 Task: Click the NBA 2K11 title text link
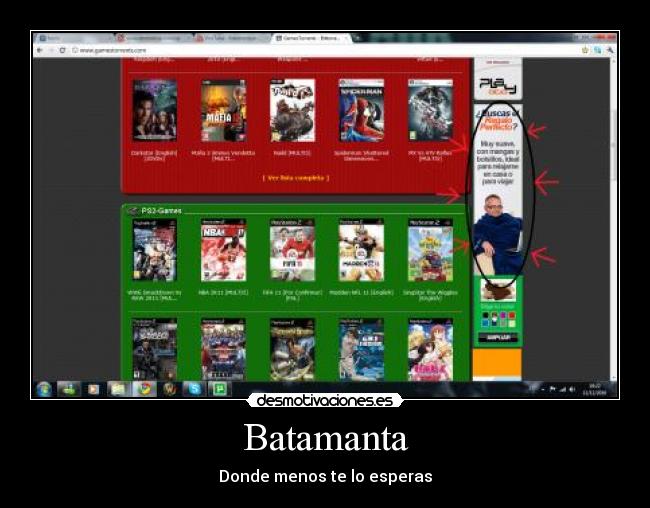pos(223,292)
